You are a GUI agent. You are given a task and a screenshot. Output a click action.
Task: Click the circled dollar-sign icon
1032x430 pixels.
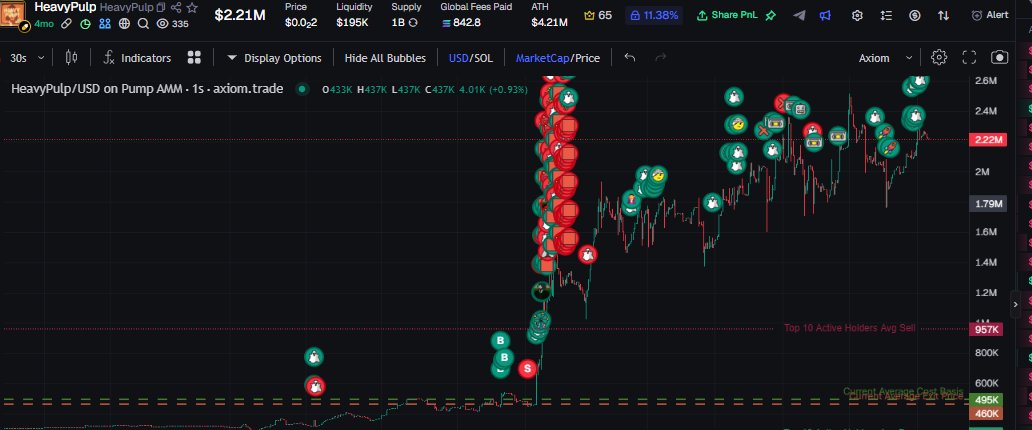click(x=914, y=15)
